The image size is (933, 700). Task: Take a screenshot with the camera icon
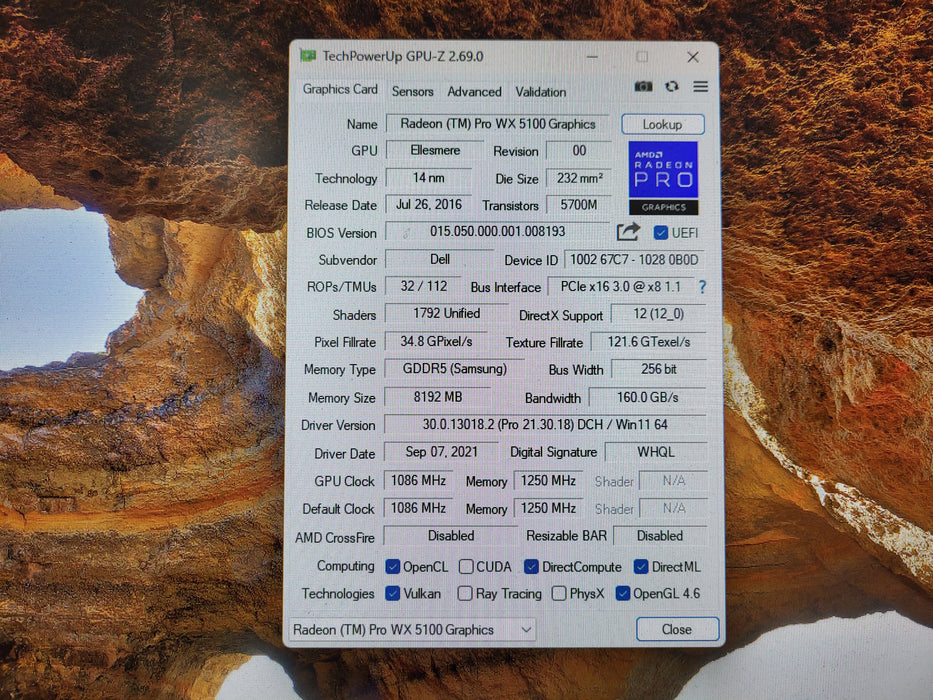coord(643,87)
